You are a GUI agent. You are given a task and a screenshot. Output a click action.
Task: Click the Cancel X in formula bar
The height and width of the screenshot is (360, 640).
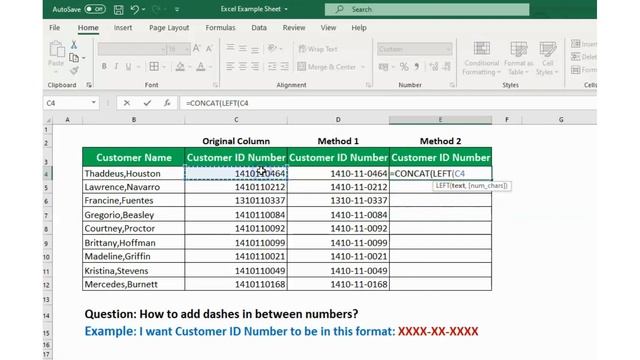(127, 103)
